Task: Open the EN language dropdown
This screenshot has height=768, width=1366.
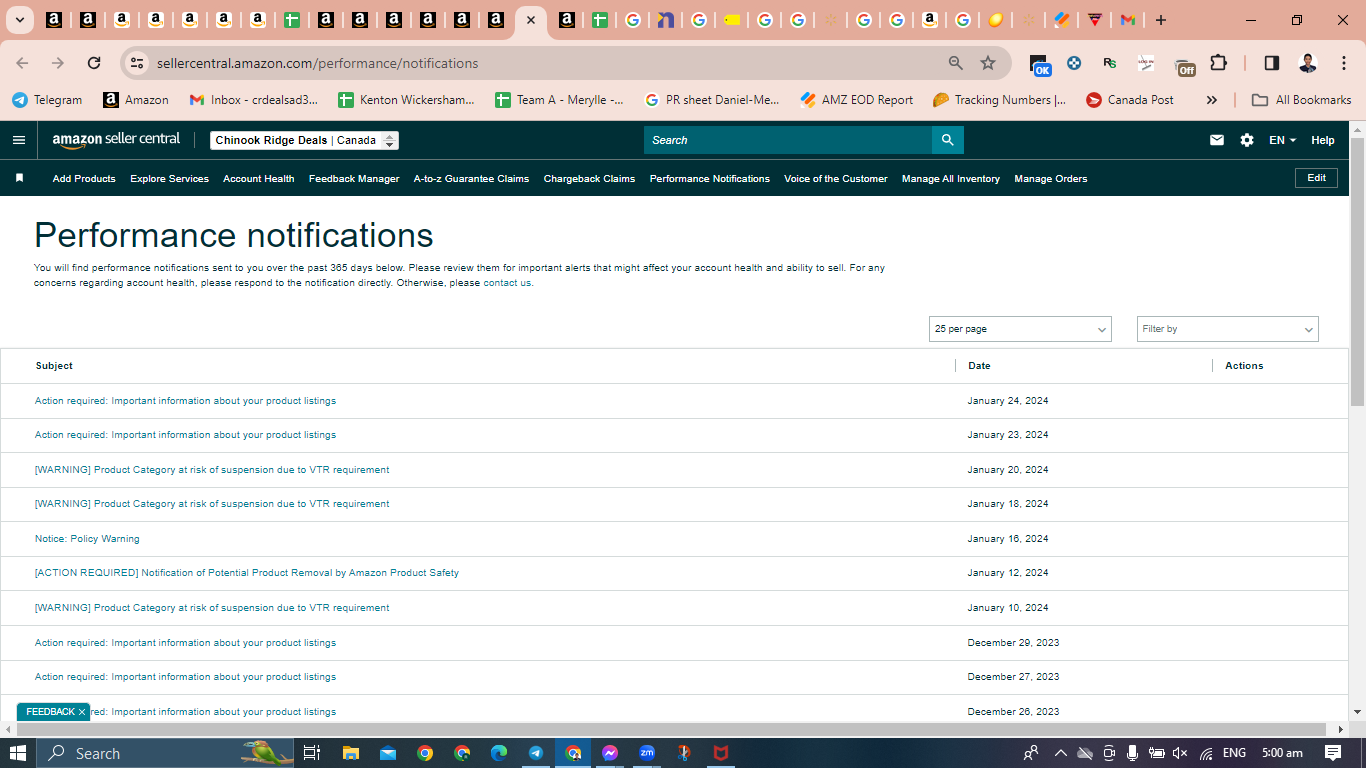Action: point(1282,140)
